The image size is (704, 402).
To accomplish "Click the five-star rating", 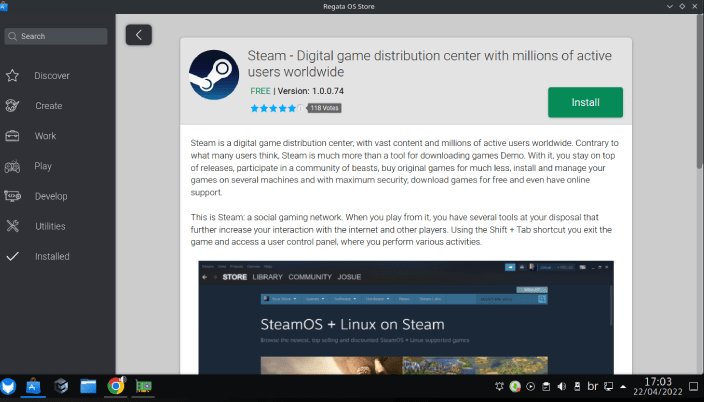I will click(273, 108).
